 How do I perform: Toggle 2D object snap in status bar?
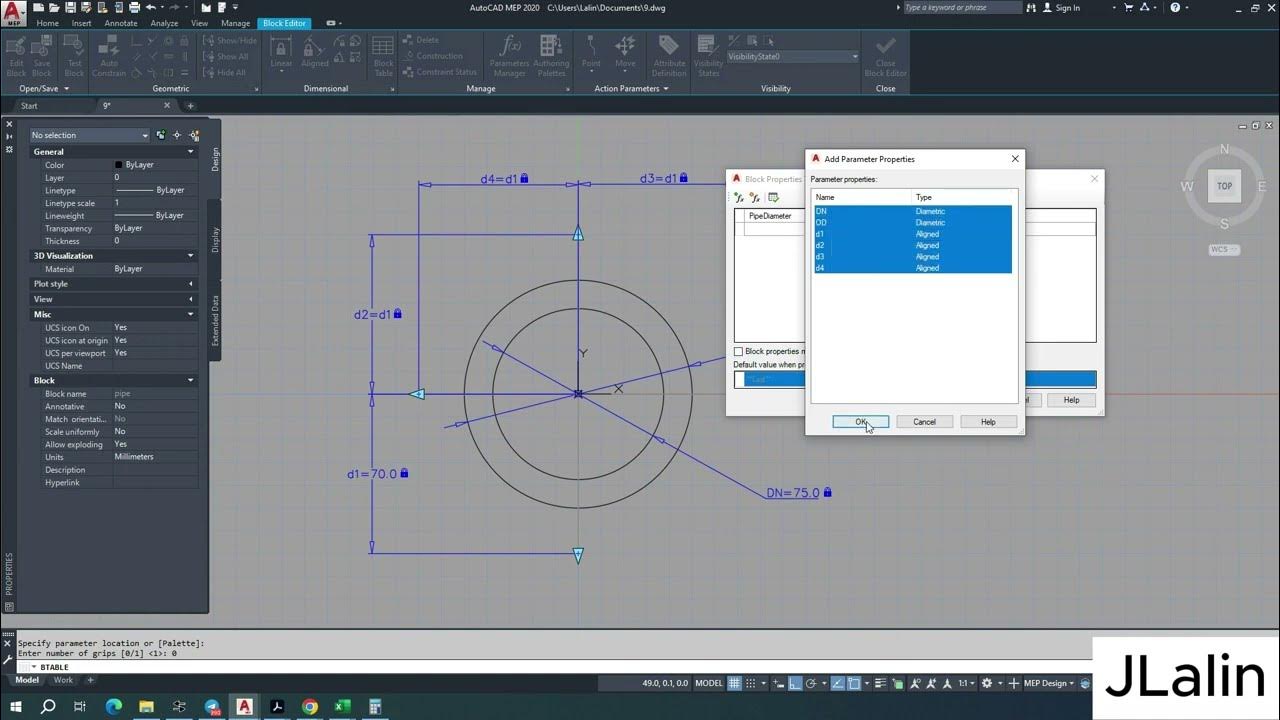[x=855, y=683]
